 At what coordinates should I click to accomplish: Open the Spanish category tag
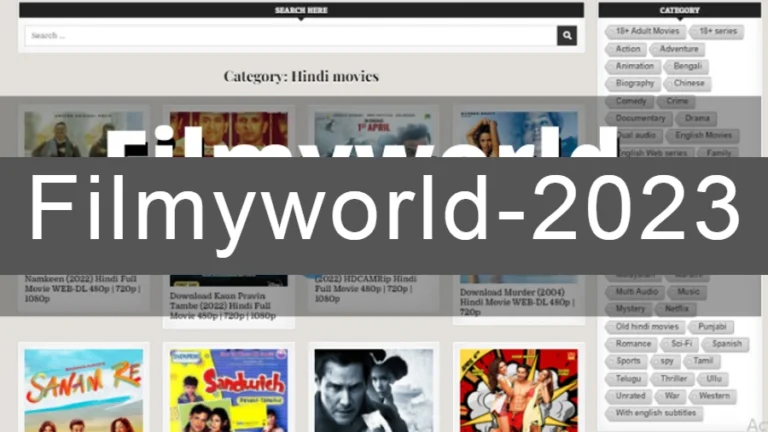click(x=725, y=344)
